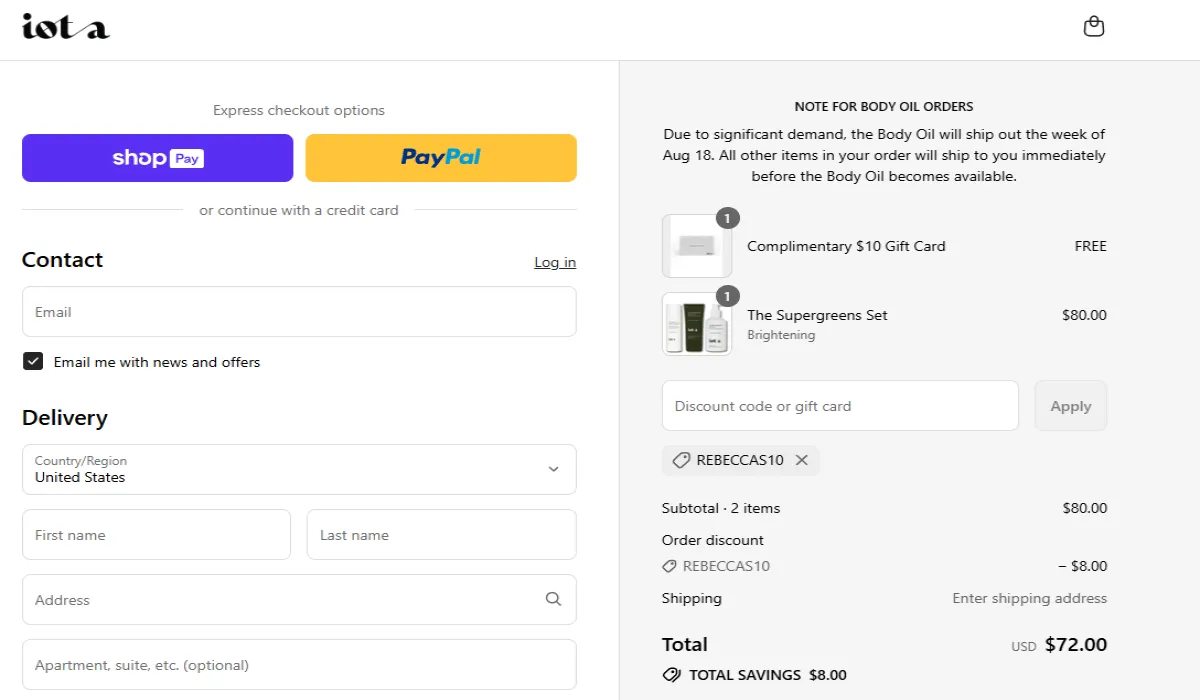The image size is (1200, 700).
Task: Pay with PayPal express checkout
Action: (441, 158)
